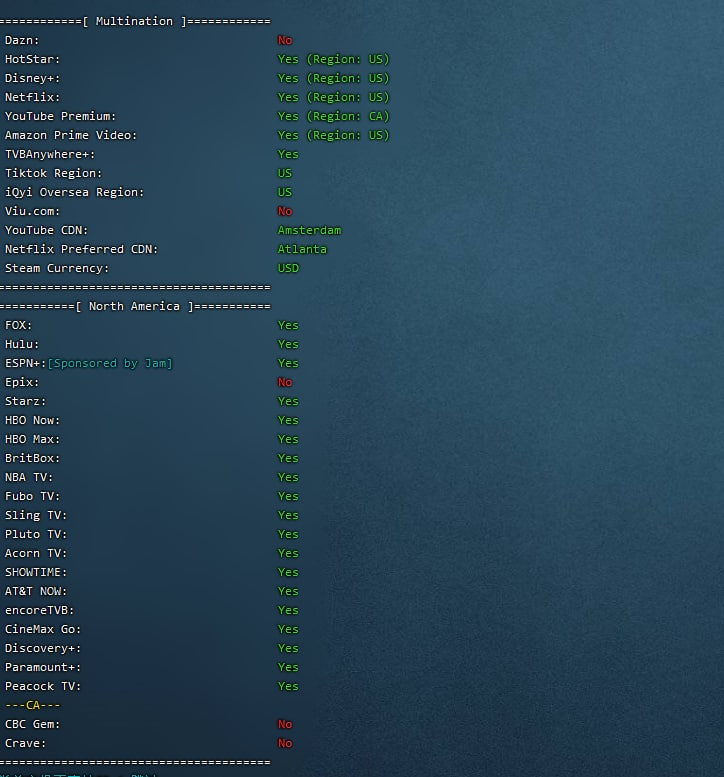The image size is (724, 777).
Task: Click the 'FOX:' label
Action: click(18, 325)
